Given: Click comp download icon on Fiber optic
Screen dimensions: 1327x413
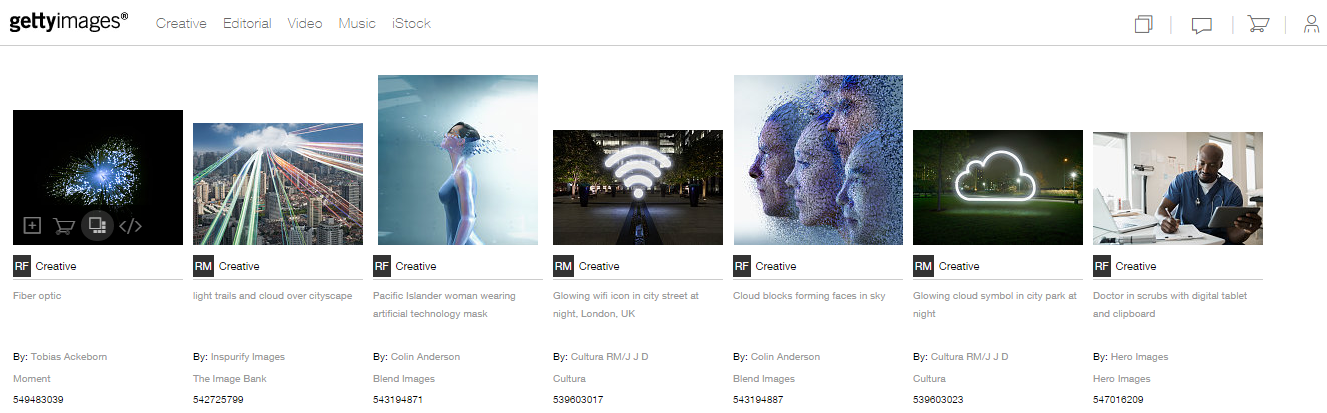Looking at the screenshot, I should pos(97,225).
